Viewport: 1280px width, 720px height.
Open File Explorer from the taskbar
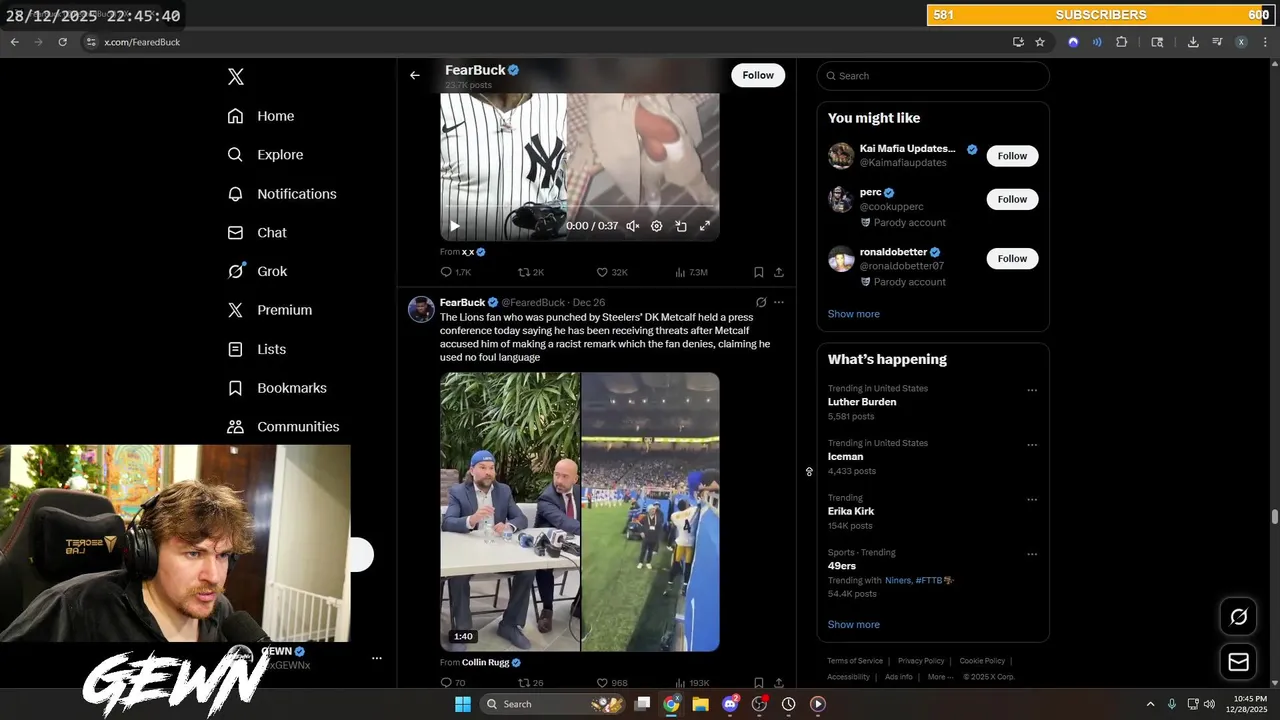coord(701,704)
